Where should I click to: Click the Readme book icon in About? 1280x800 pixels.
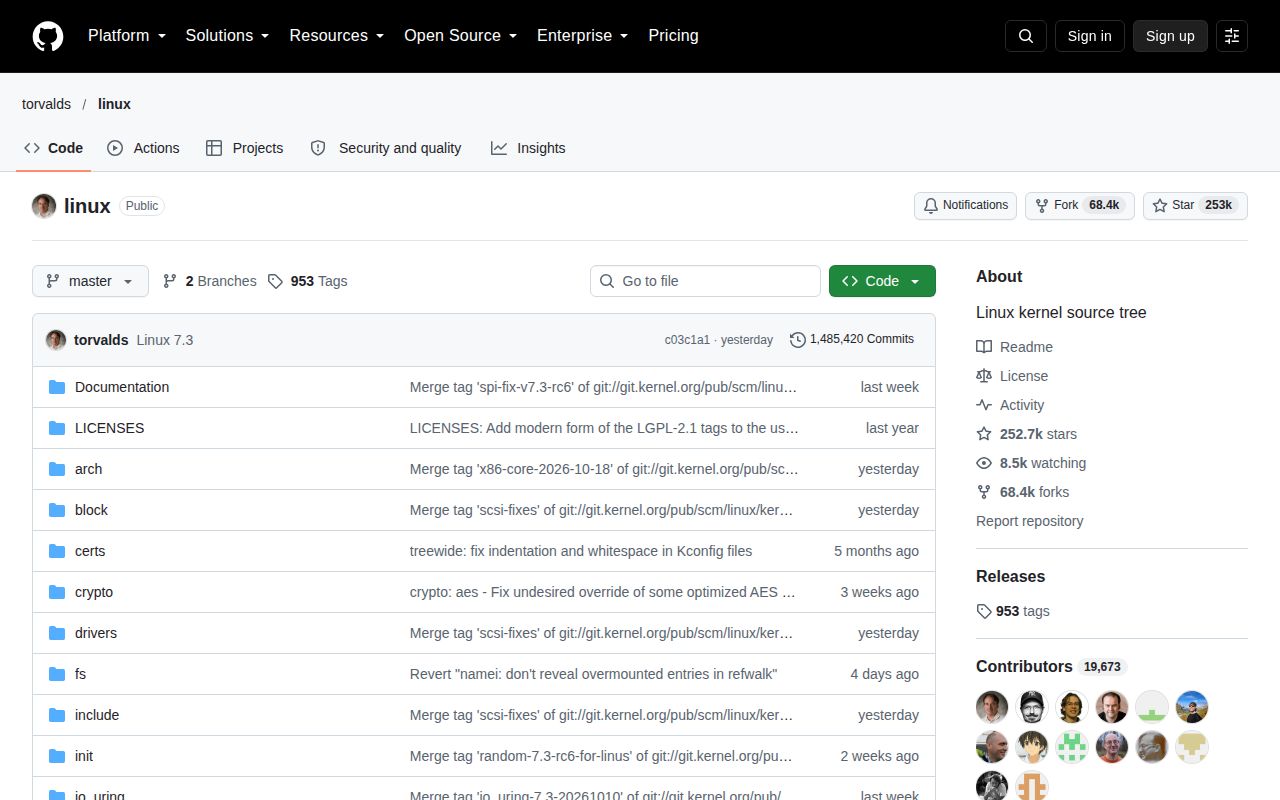tap(984, 347)
